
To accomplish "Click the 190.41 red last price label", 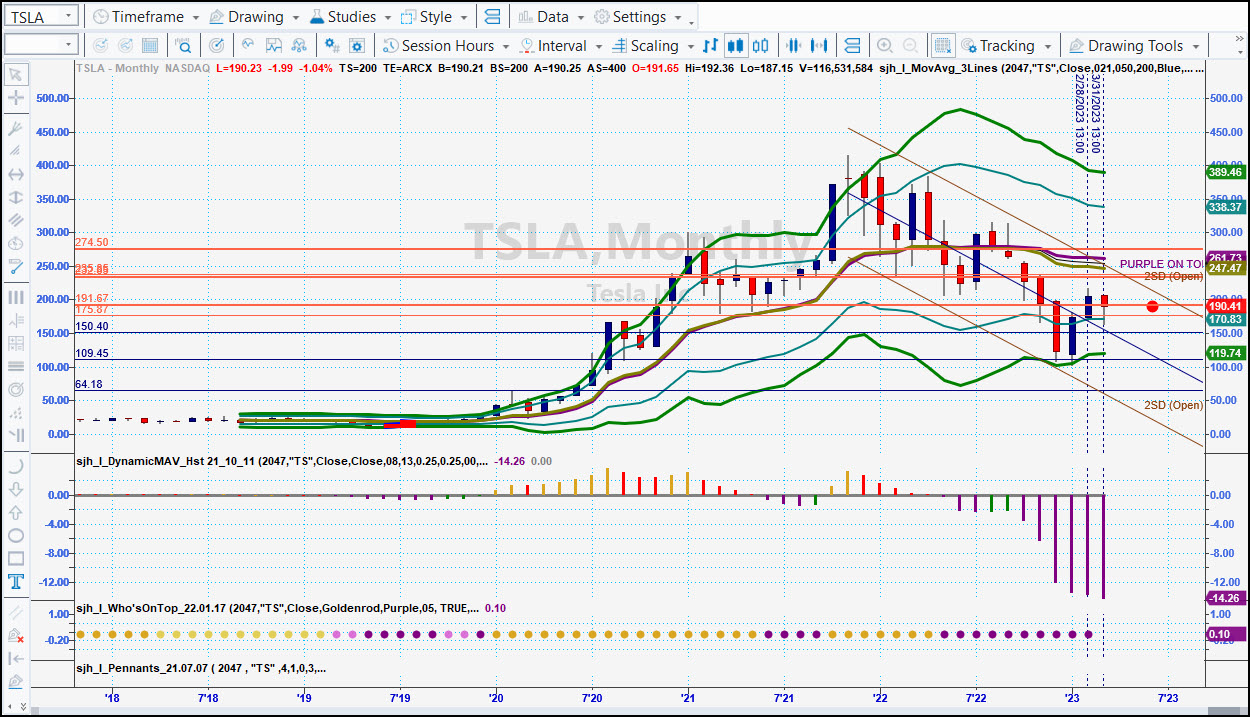I will tap(1224, 306).
